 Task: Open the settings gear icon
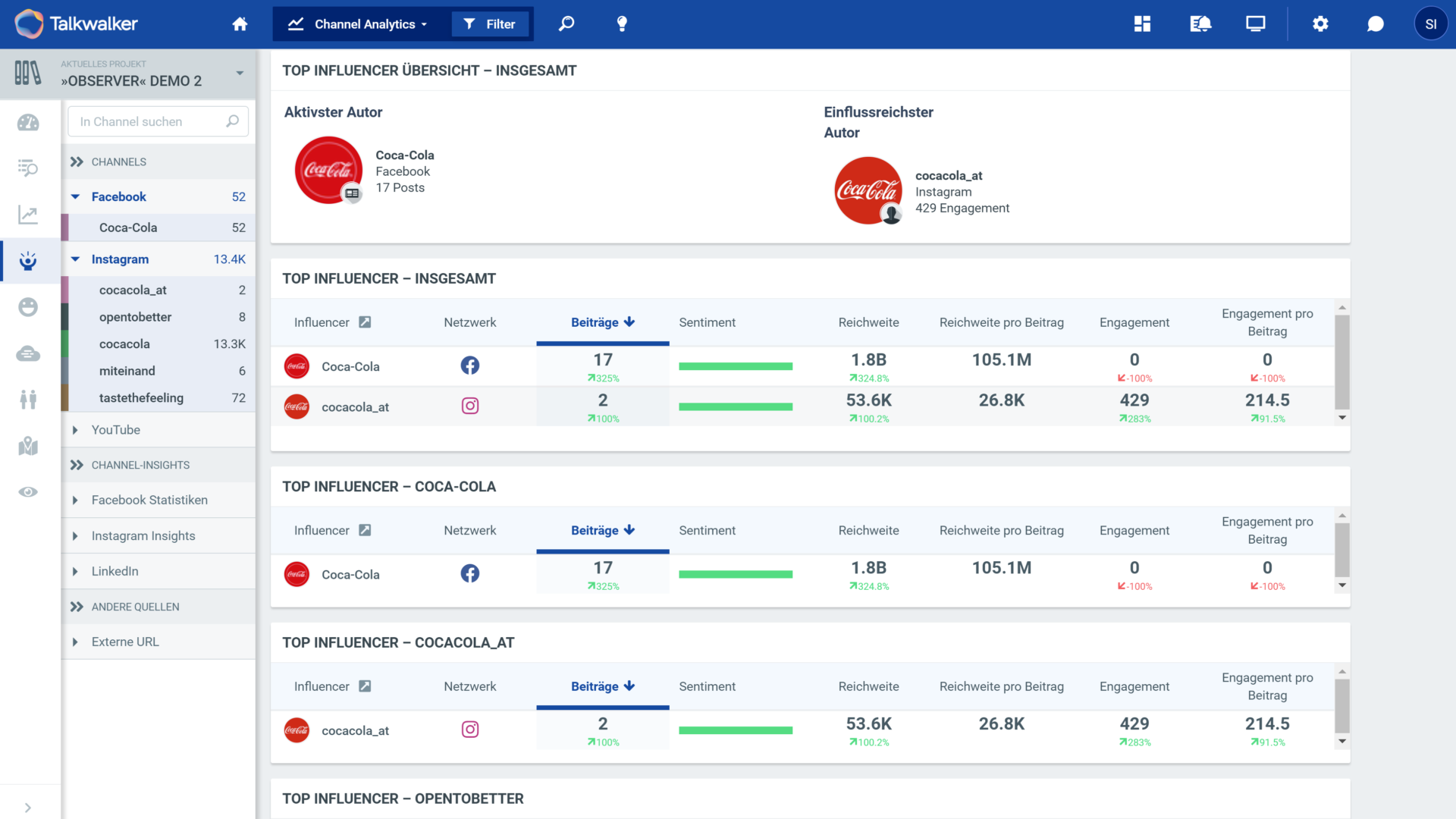1320,24
